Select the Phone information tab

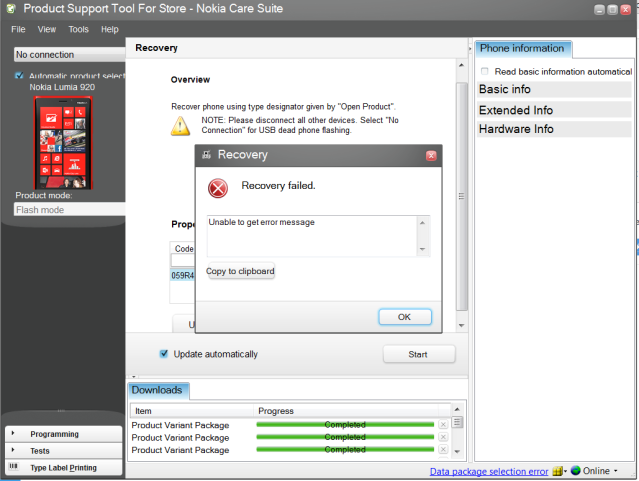point(523,49)
